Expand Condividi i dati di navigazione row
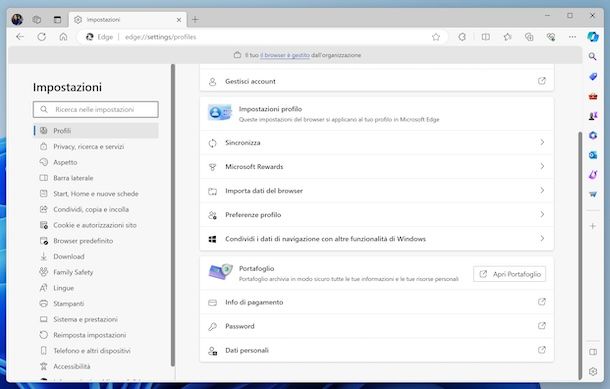This screenshot has width=610, height=389. [376, 239]
